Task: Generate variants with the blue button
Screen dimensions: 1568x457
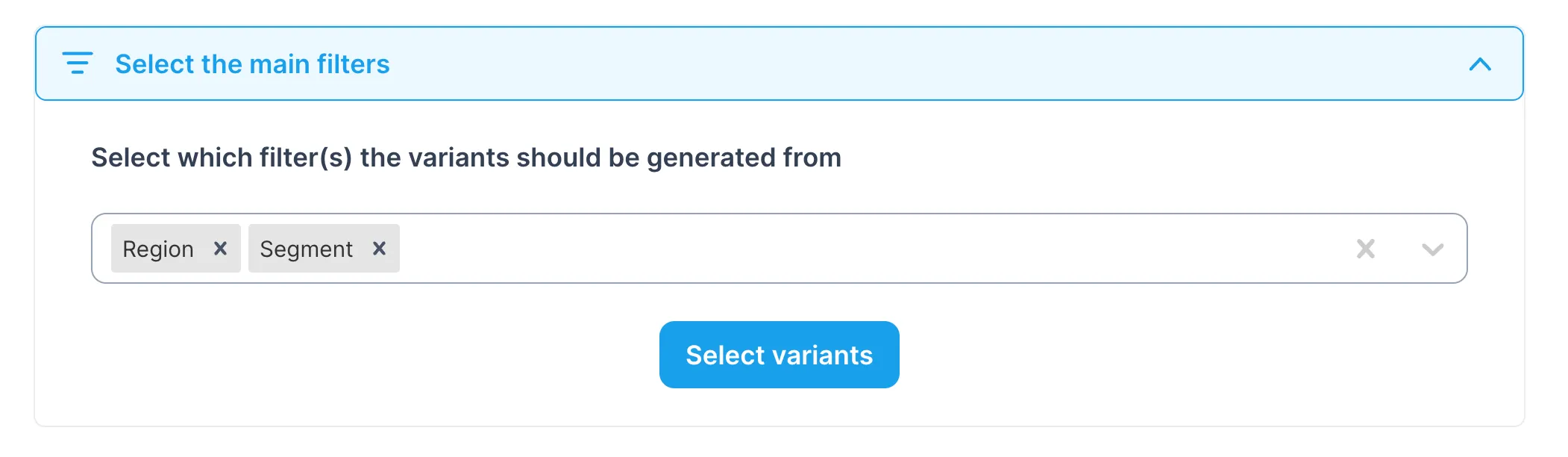Action: pos(779,355)
